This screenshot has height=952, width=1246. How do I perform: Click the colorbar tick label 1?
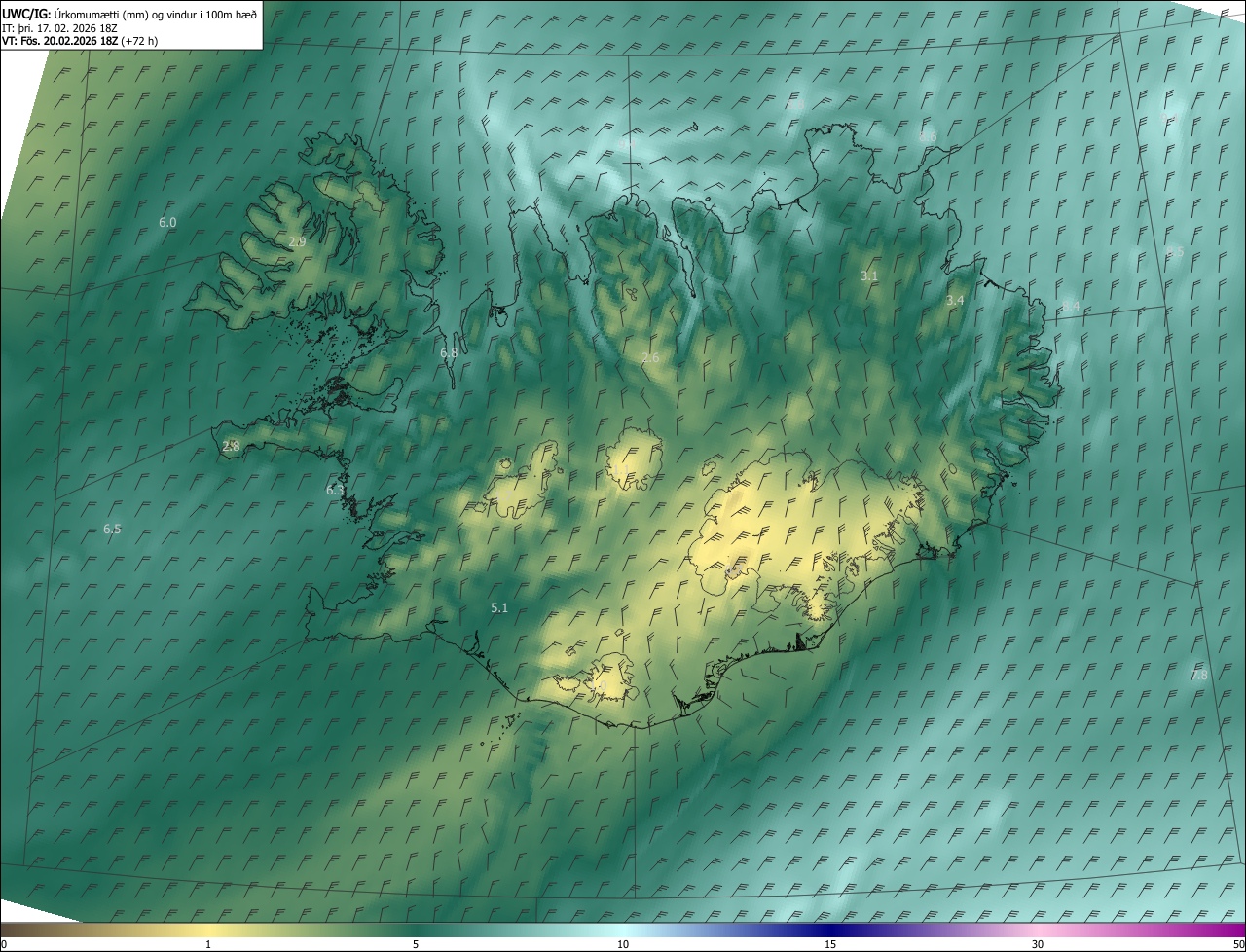(x=208, y=944)
